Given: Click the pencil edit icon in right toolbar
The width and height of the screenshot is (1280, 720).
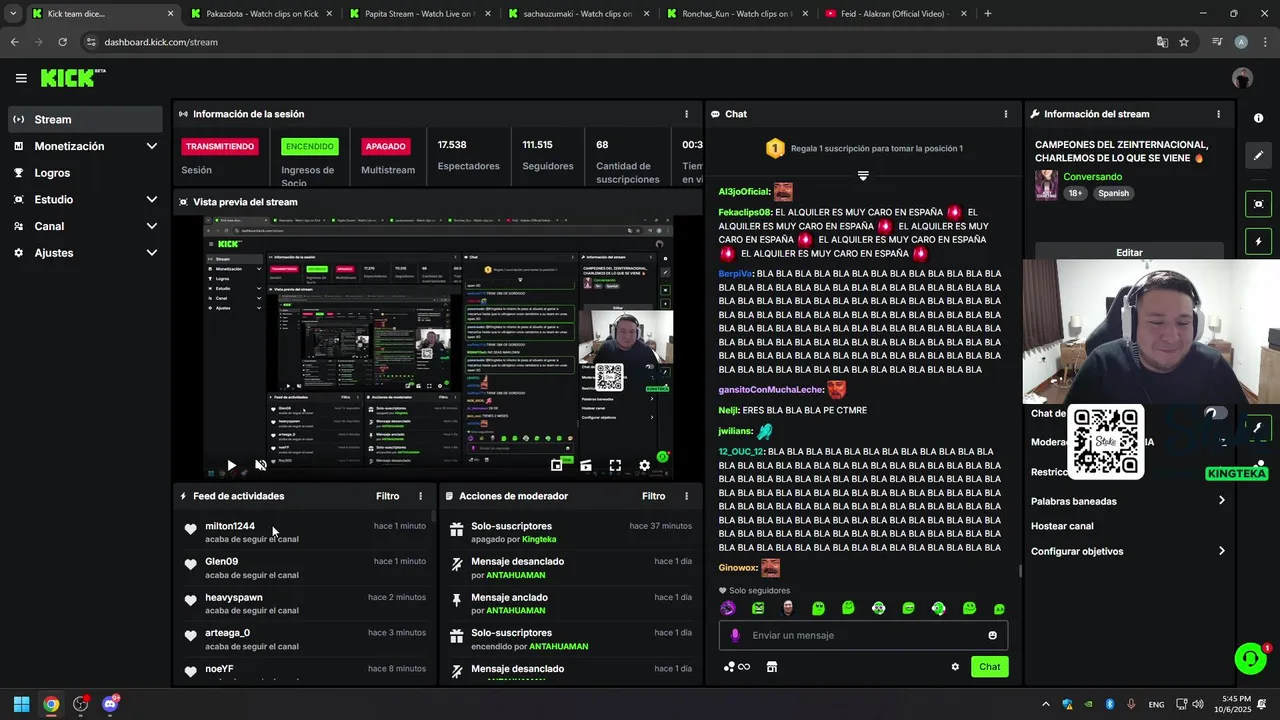Looking at the screenshot, I should [x=1258, y=156].
